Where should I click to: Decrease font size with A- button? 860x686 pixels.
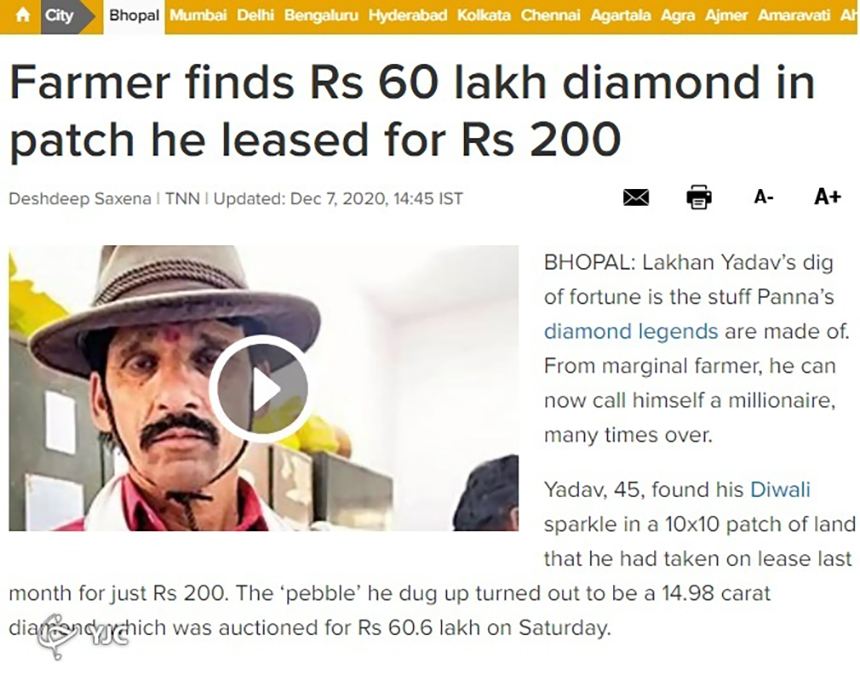pyautogui.click(x=763, y=198)
